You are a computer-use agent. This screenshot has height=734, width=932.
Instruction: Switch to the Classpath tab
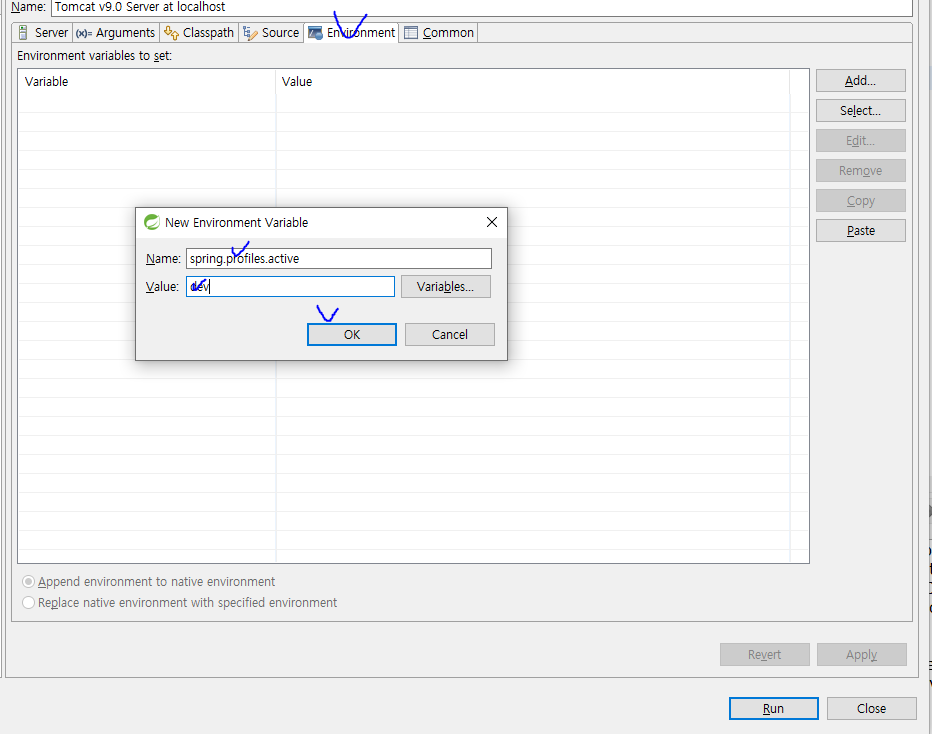pos(199,33)
